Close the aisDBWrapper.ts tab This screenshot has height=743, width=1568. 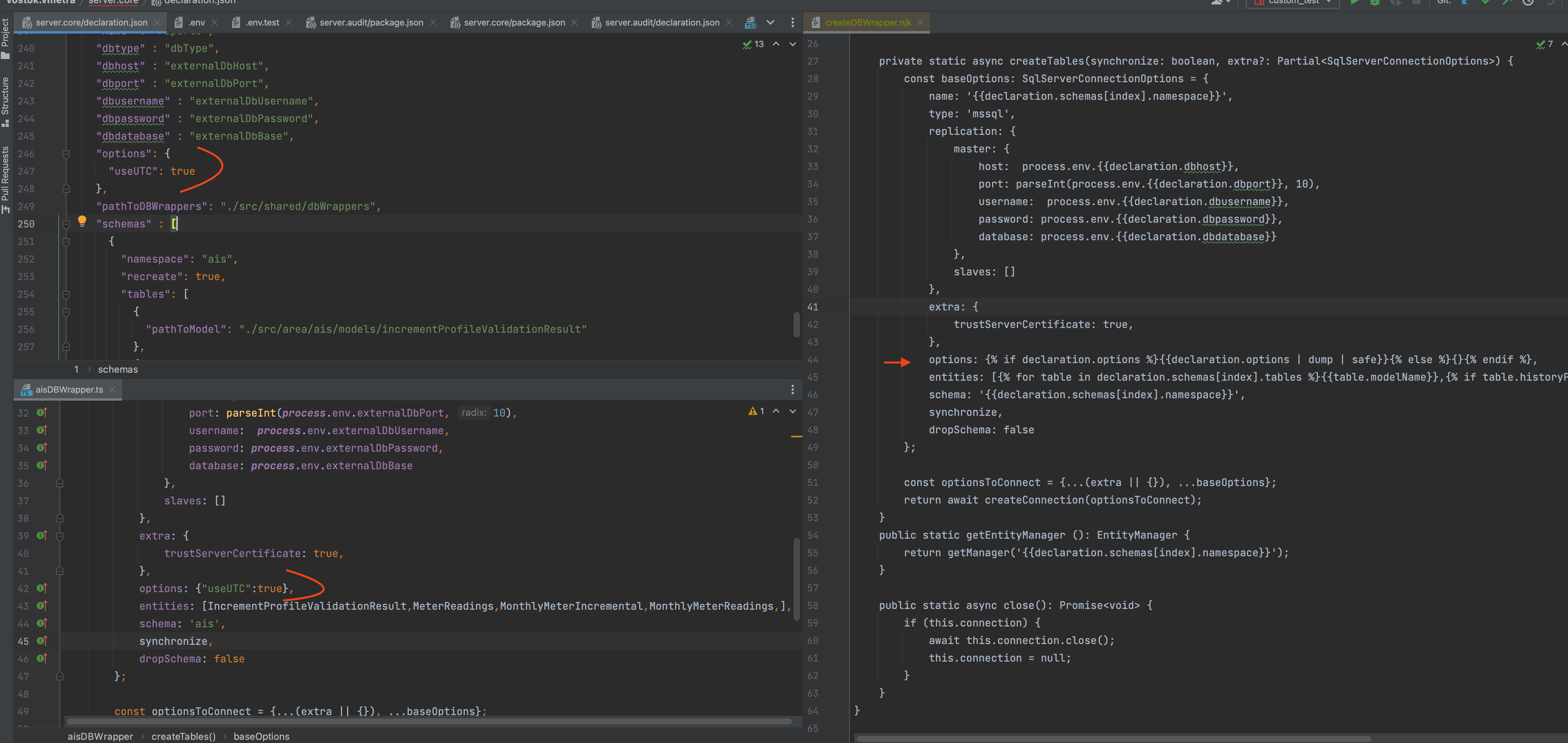click(112, 389)
